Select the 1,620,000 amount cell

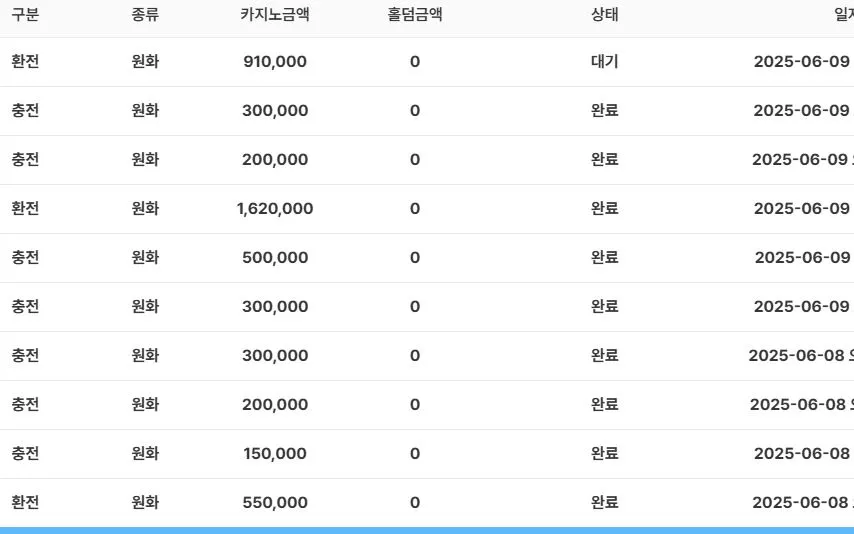pyautogui.click(x=275, y=209)
